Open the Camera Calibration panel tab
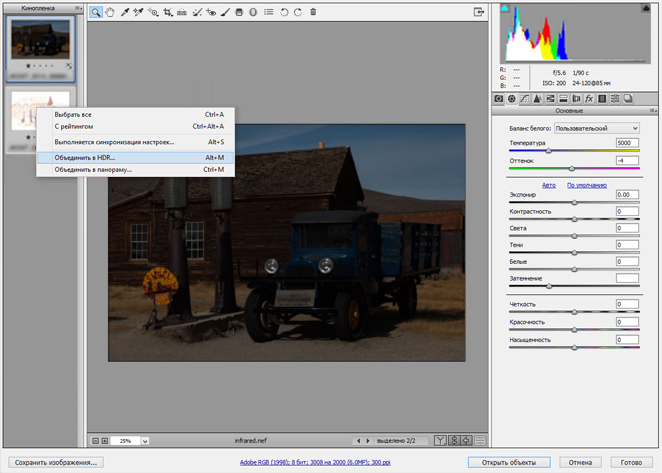This screenshot has height=473, width=662. (x=499, y=99)
